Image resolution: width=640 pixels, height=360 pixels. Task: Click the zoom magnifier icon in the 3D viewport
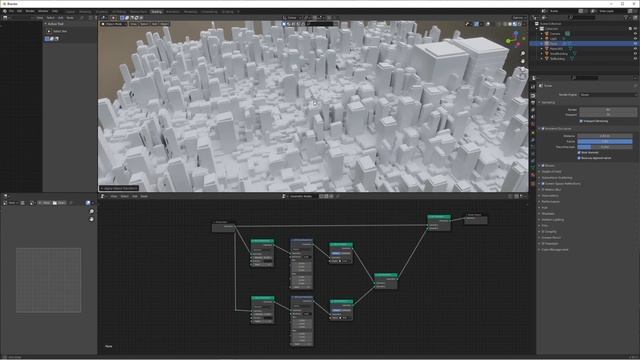click(523, 53)
